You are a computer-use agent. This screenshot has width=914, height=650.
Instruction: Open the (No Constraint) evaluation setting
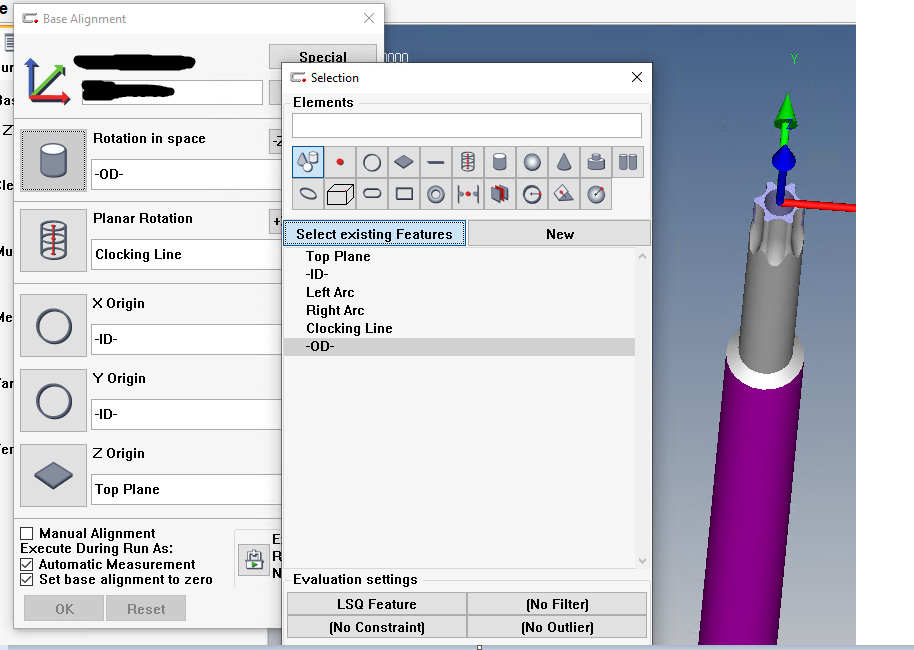[x=377, y=627]
